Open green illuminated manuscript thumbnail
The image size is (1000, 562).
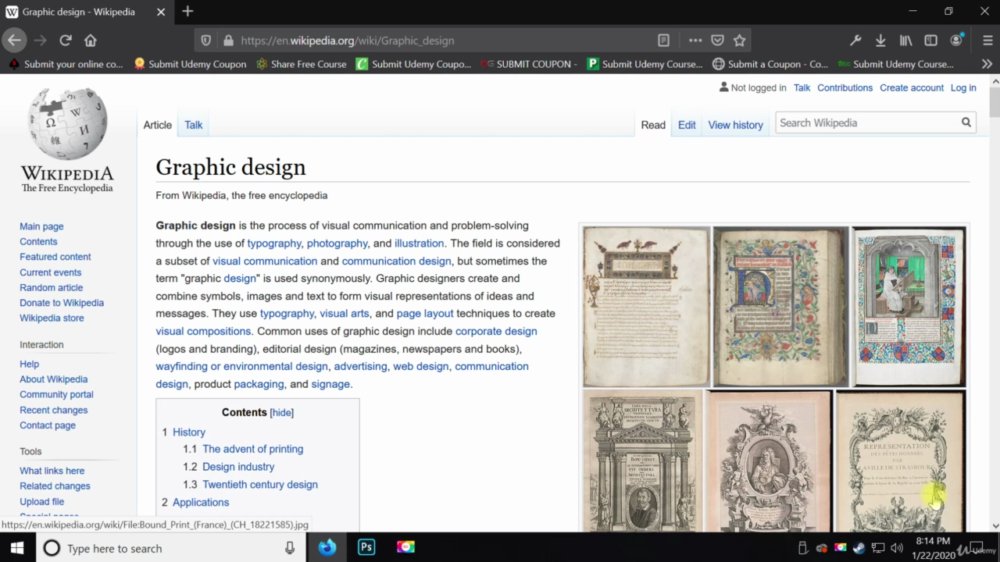909,306
